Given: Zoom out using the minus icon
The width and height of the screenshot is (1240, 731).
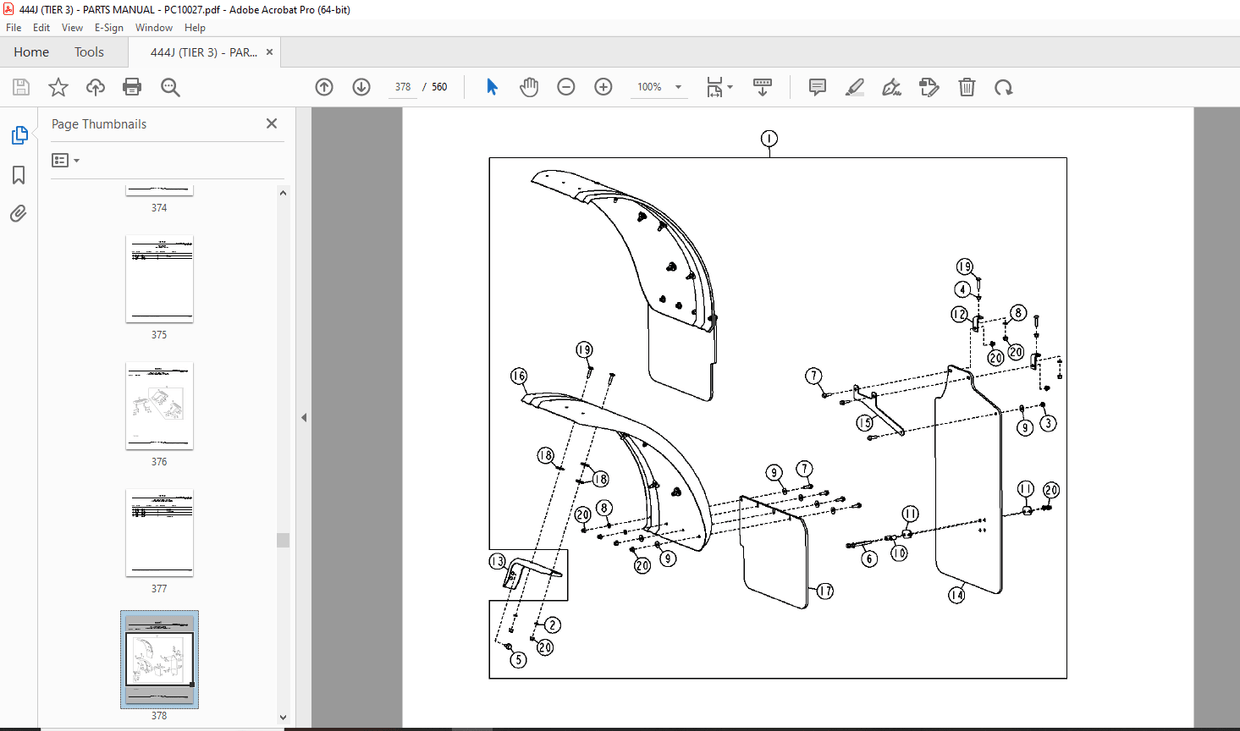Looking at the screenshot, I should (565, 87).
